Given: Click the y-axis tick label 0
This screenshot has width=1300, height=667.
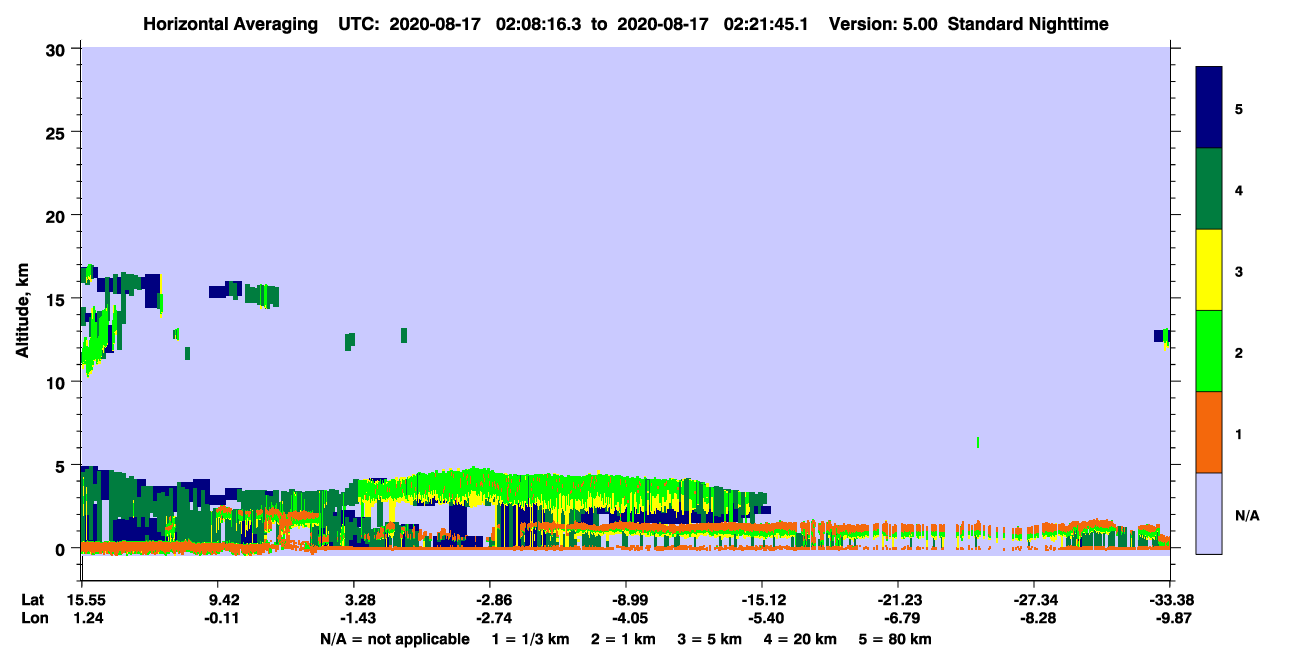Looking at the screenshot, I should (62, 548).
